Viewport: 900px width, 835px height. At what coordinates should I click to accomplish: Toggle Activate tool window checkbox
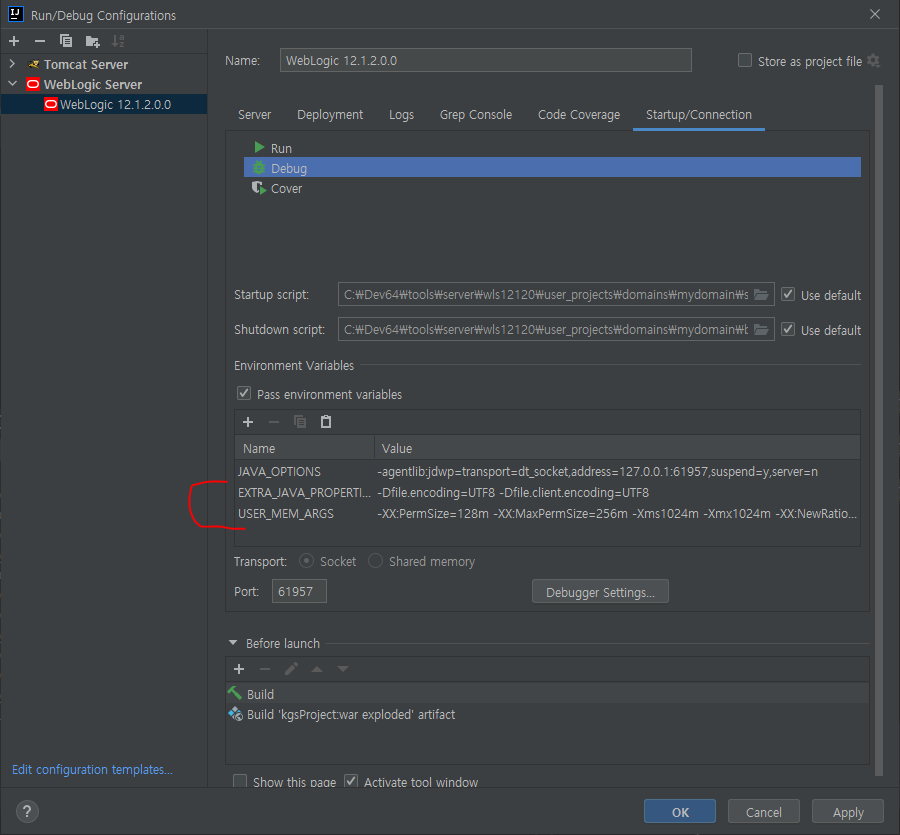(351, 781)
